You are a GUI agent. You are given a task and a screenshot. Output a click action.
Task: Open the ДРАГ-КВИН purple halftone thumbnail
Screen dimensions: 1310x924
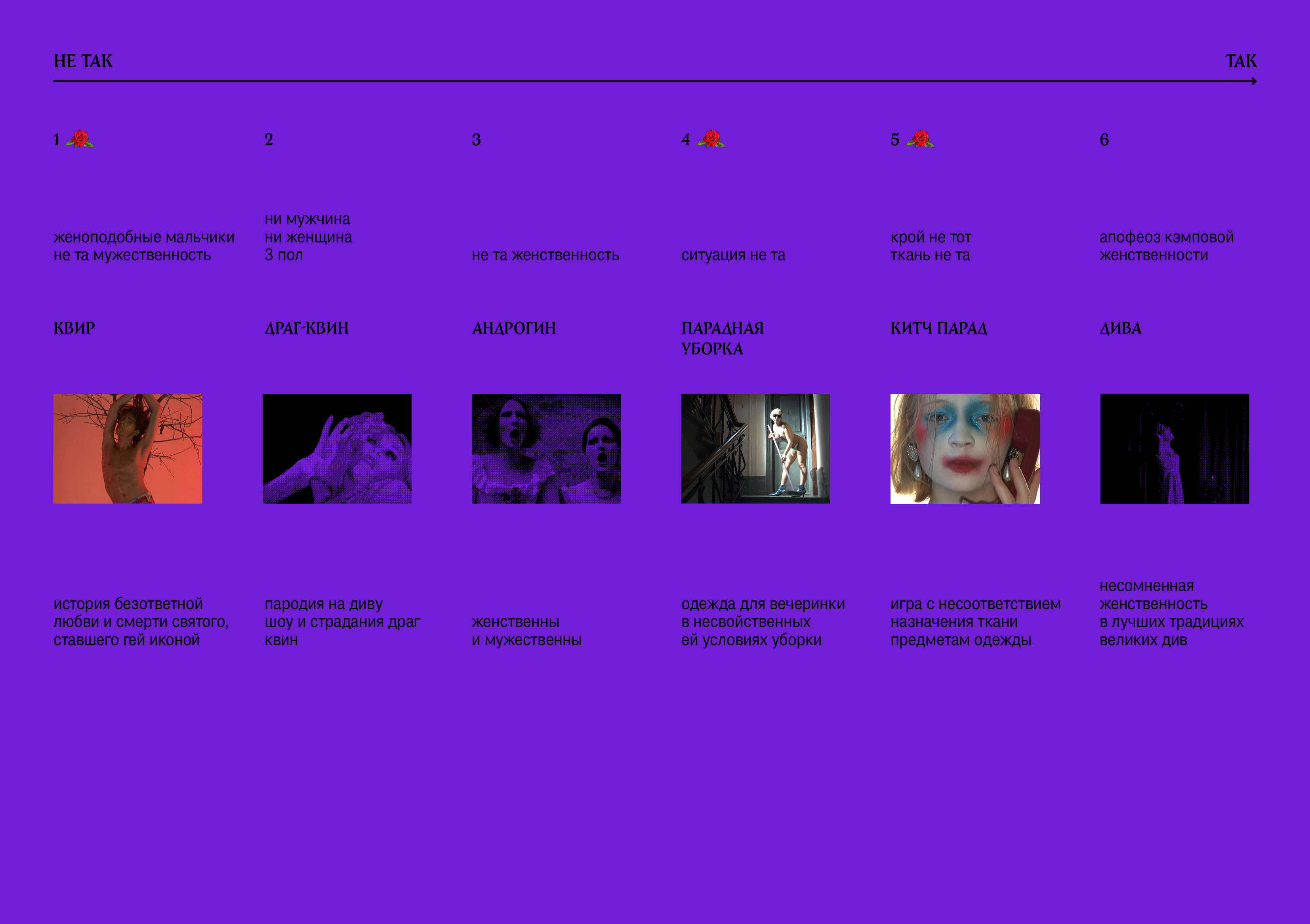(x=337, y=449)
